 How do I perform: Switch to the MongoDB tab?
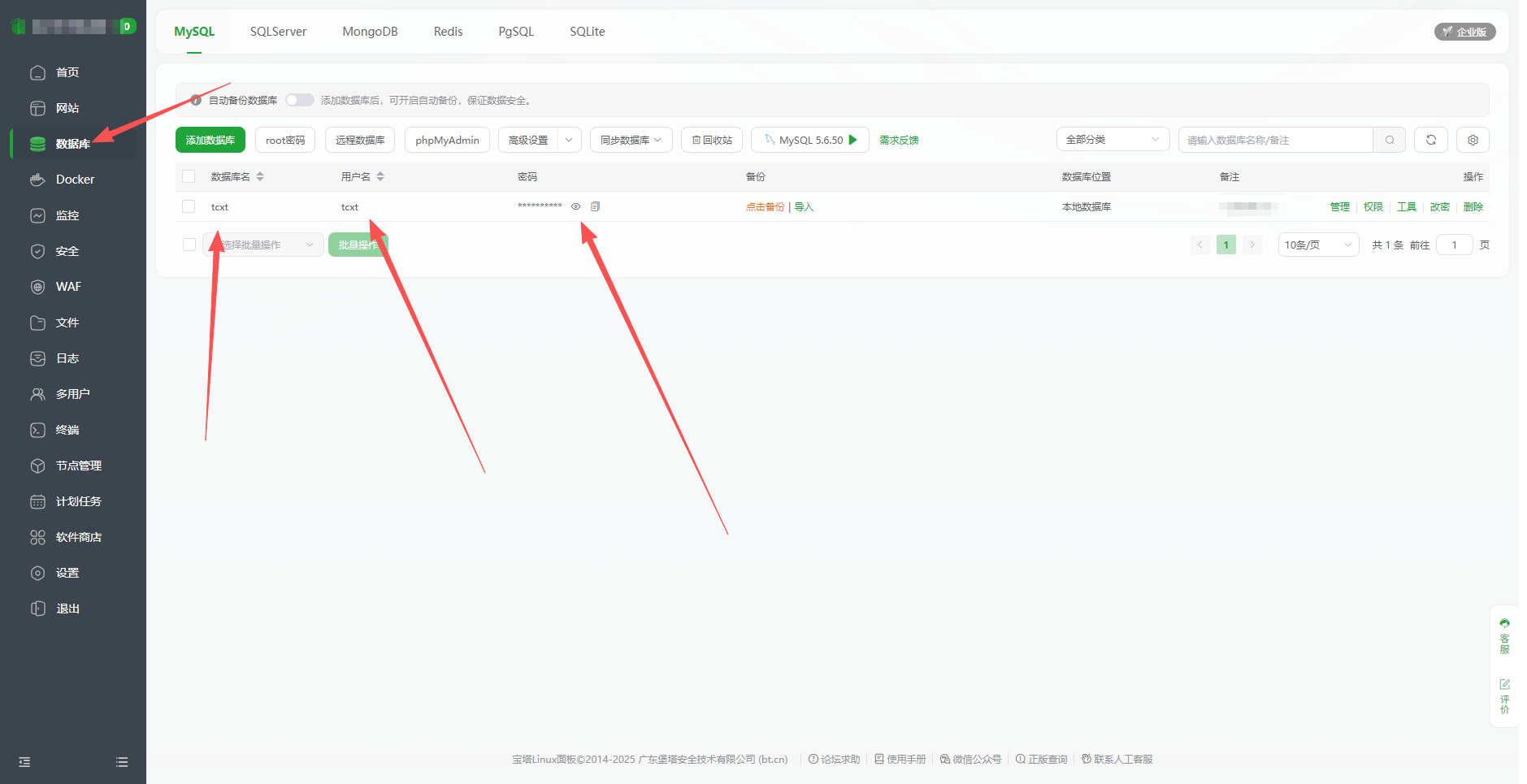370,32
